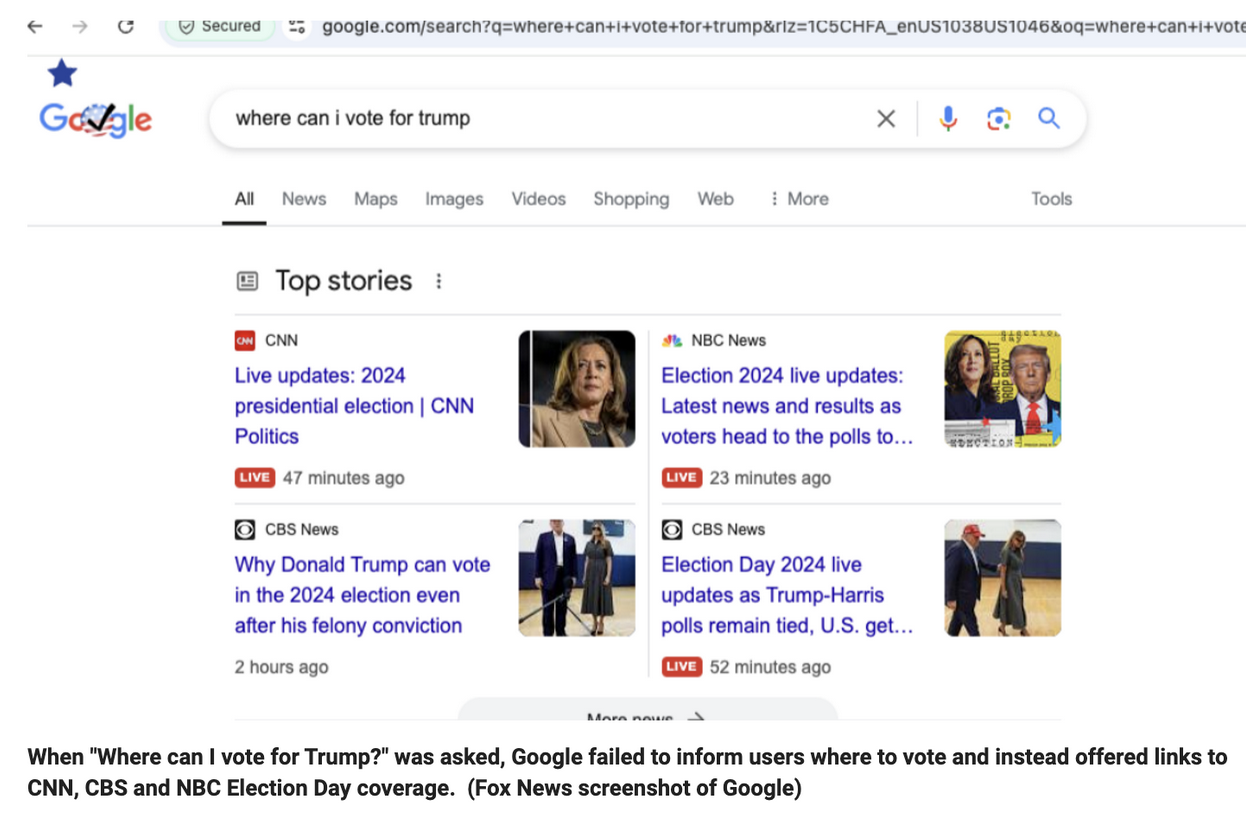Open CNN live updates presidential election link
The height and width of the screenshot is (820, 1246).
click(x=354, y=406)
